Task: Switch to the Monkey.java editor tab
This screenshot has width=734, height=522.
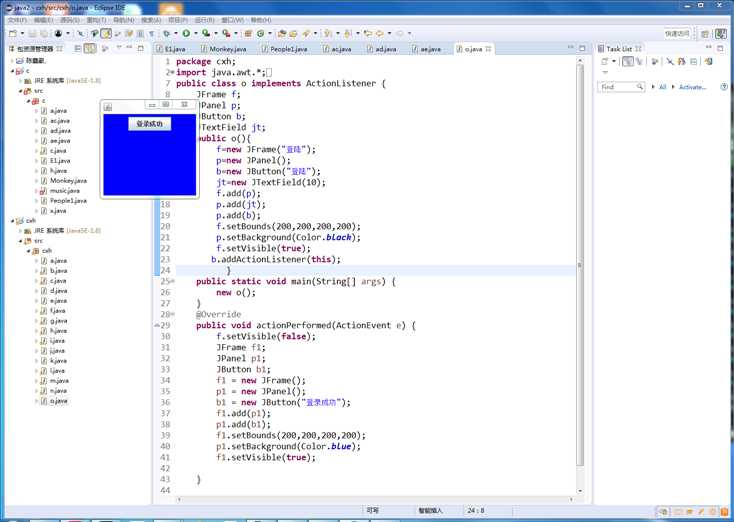Action: point(224,49)
